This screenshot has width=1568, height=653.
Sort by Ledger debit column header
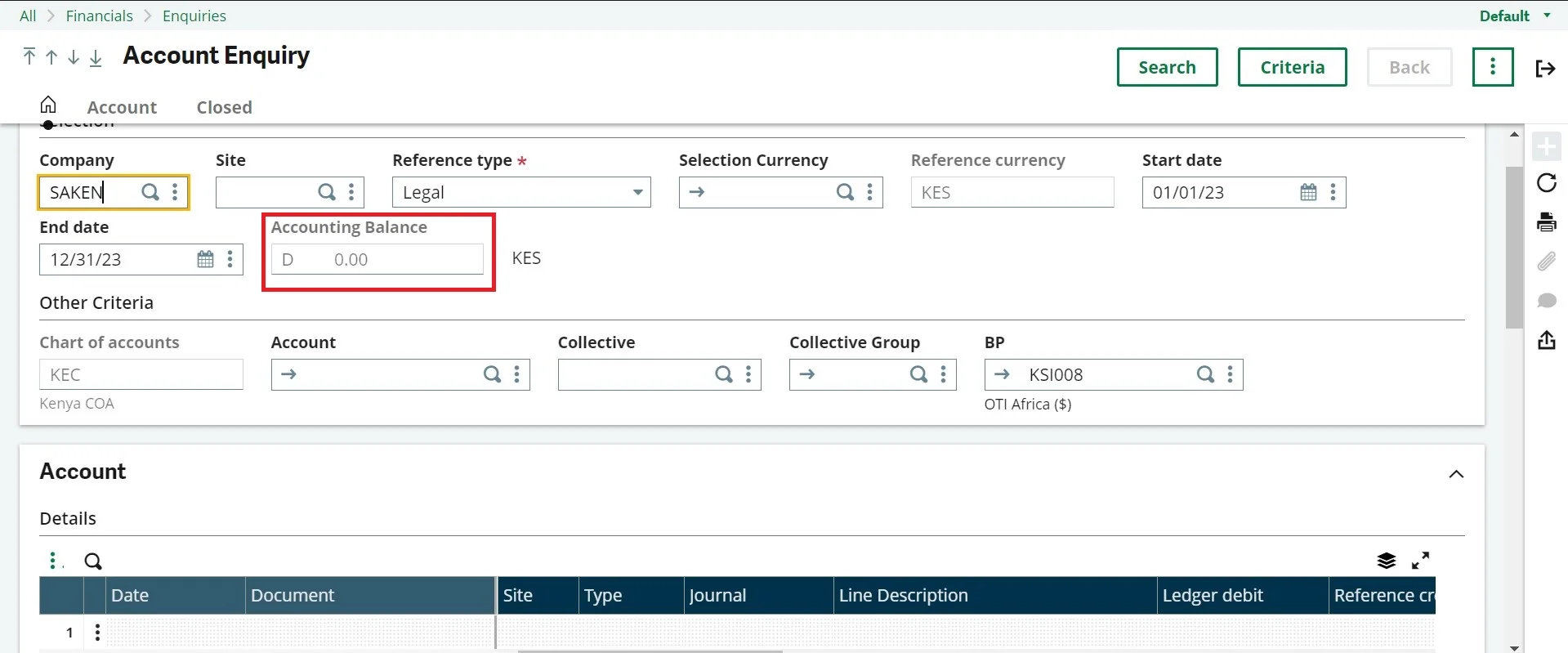tap(1243, 595)
